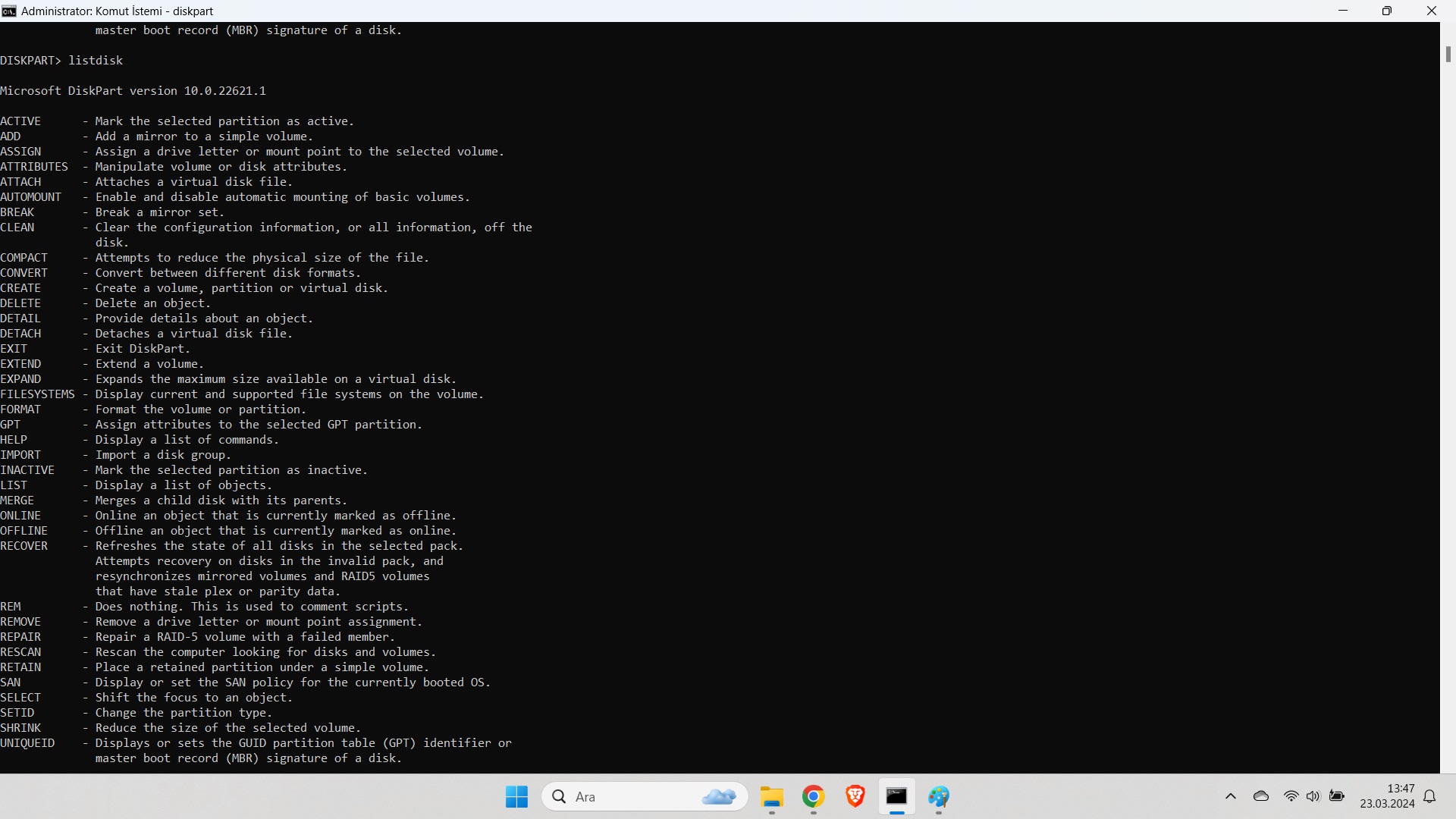Click the OneDrive cloud tray icon

(1261, 796)
